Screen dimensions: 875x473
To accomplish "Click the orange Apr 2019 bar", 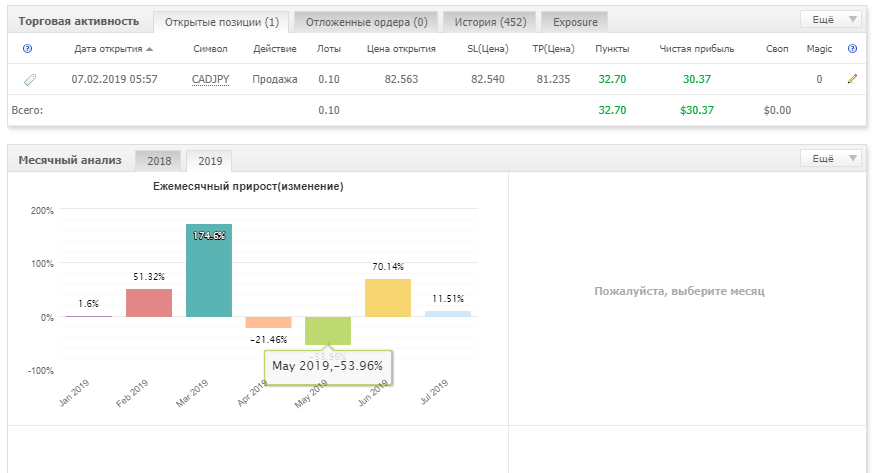I will [268, 322].
